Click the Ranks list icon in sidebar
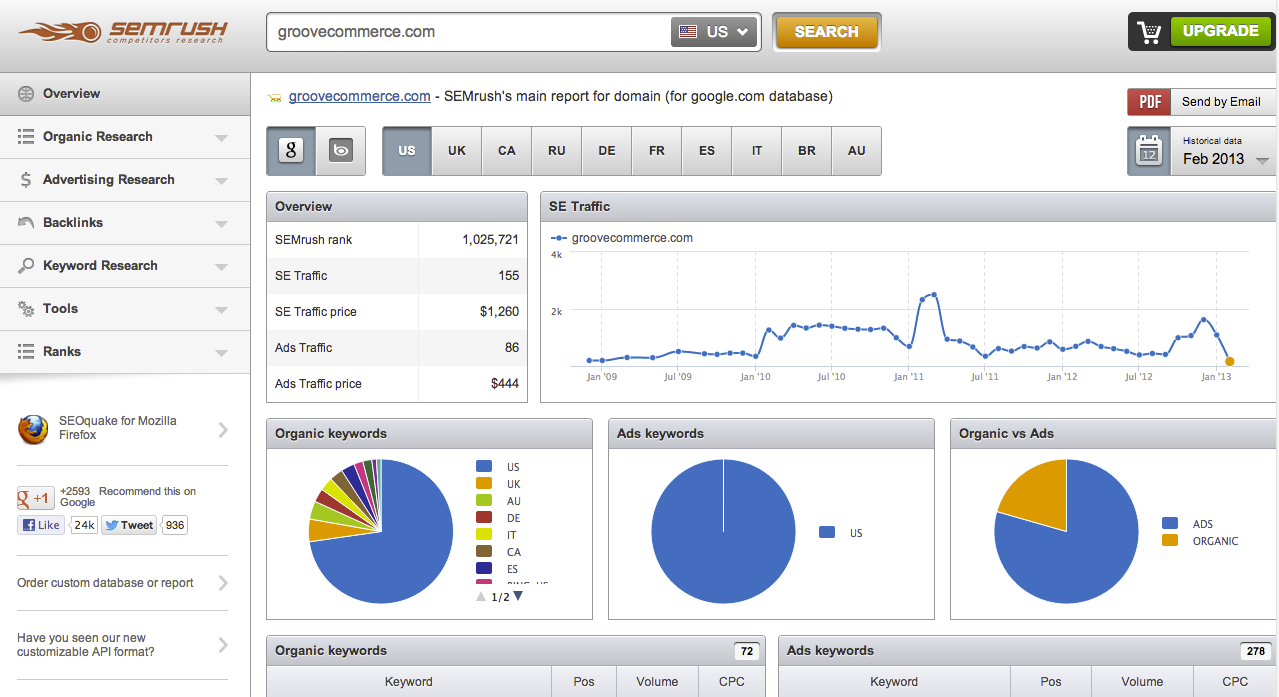1279x697 pixels. [26, 352]
